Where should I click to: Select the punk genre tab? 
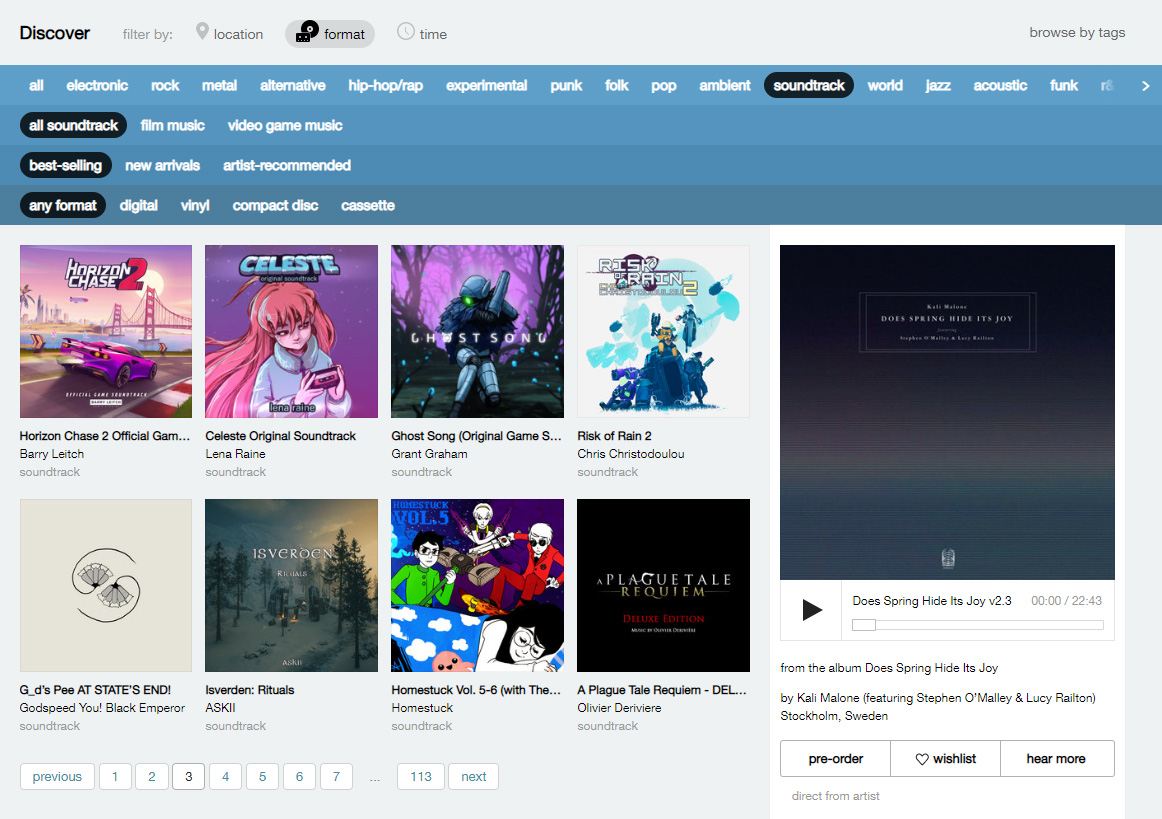[566, 86]
